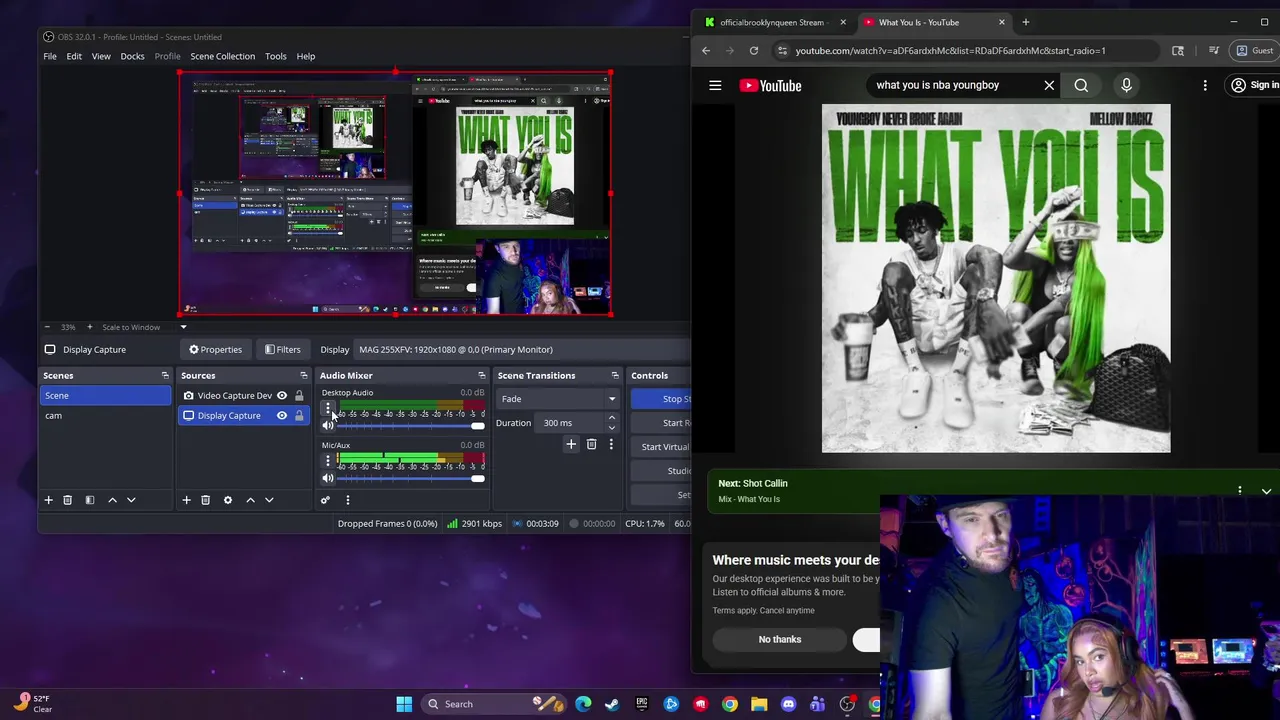Mute the Mic/Aux speaker icon
This screenshot has width=1280, height=720.
pos(327,479)
